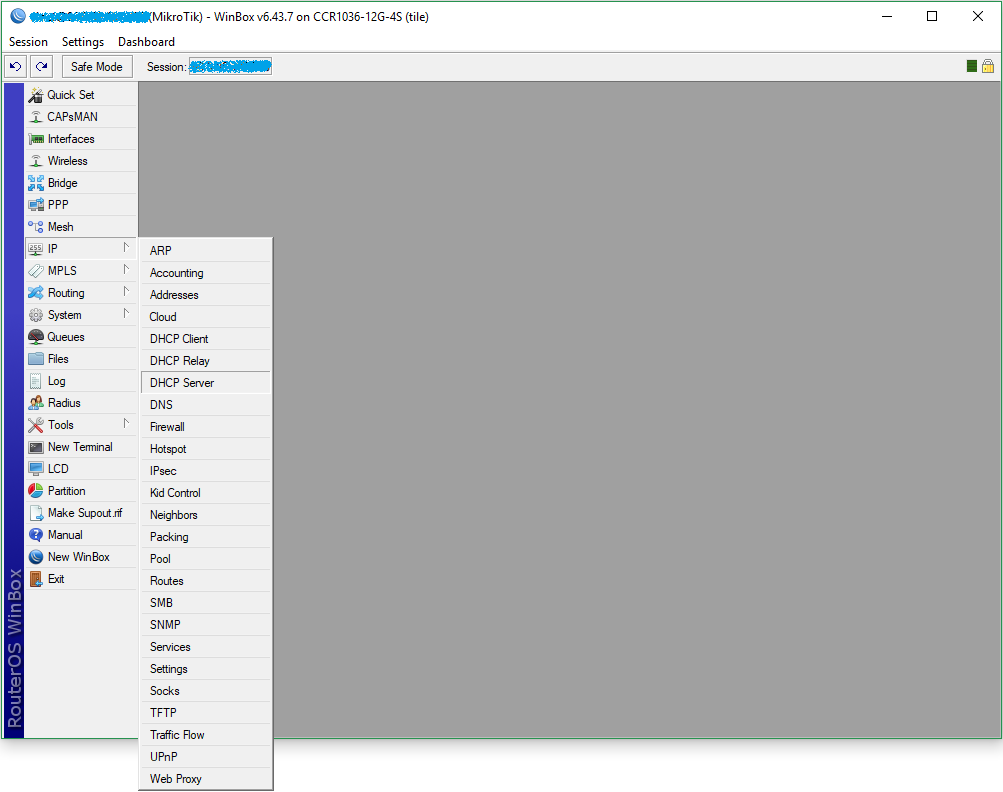Open Pool from the IP submenu
The height and width of the screenshot is (792, 1003).
[205, 559]
